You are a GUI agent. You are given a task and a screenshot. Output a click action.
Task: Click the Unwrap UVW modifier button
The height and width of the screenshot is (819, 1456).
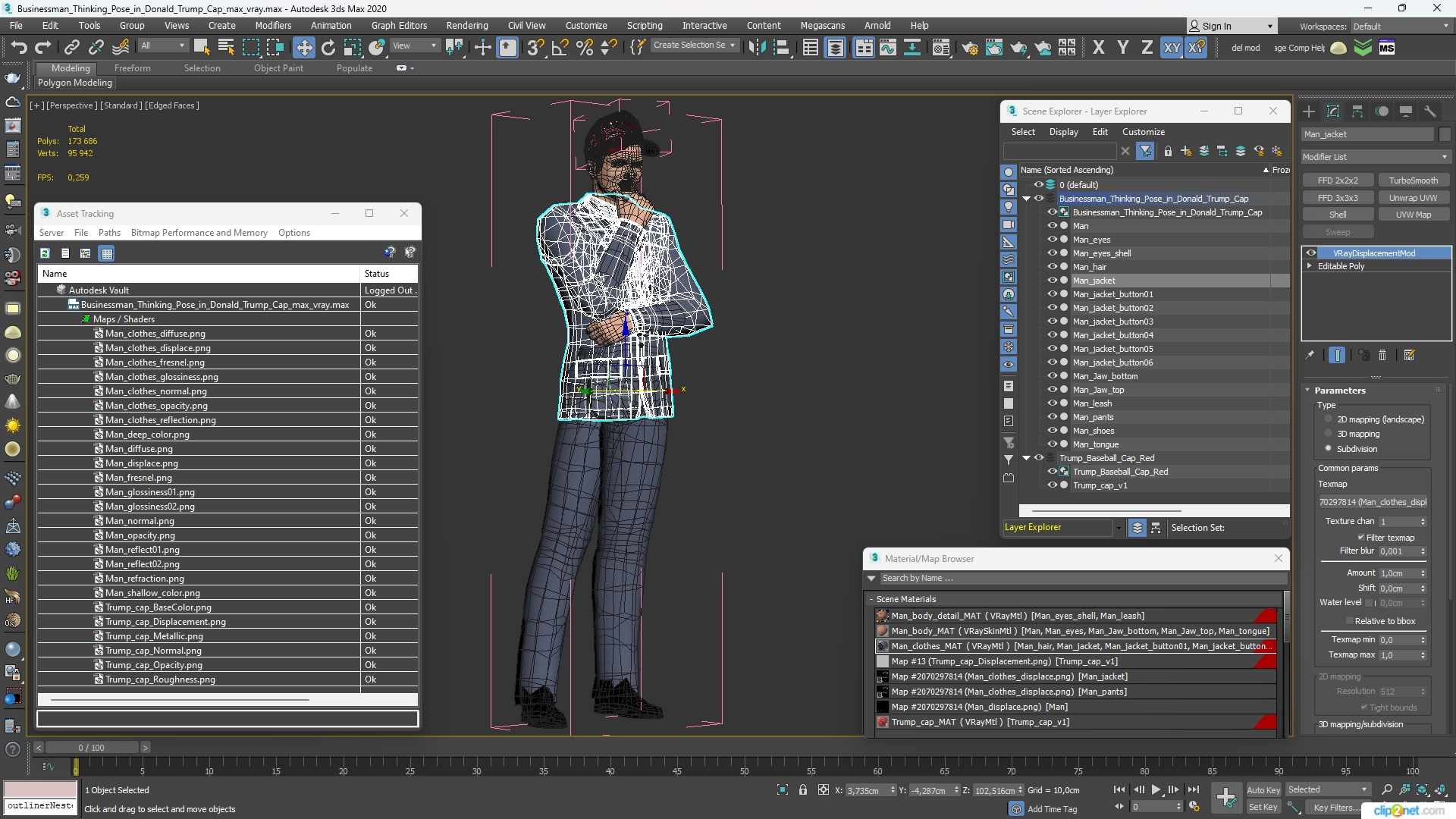[x=1413, y=198]
